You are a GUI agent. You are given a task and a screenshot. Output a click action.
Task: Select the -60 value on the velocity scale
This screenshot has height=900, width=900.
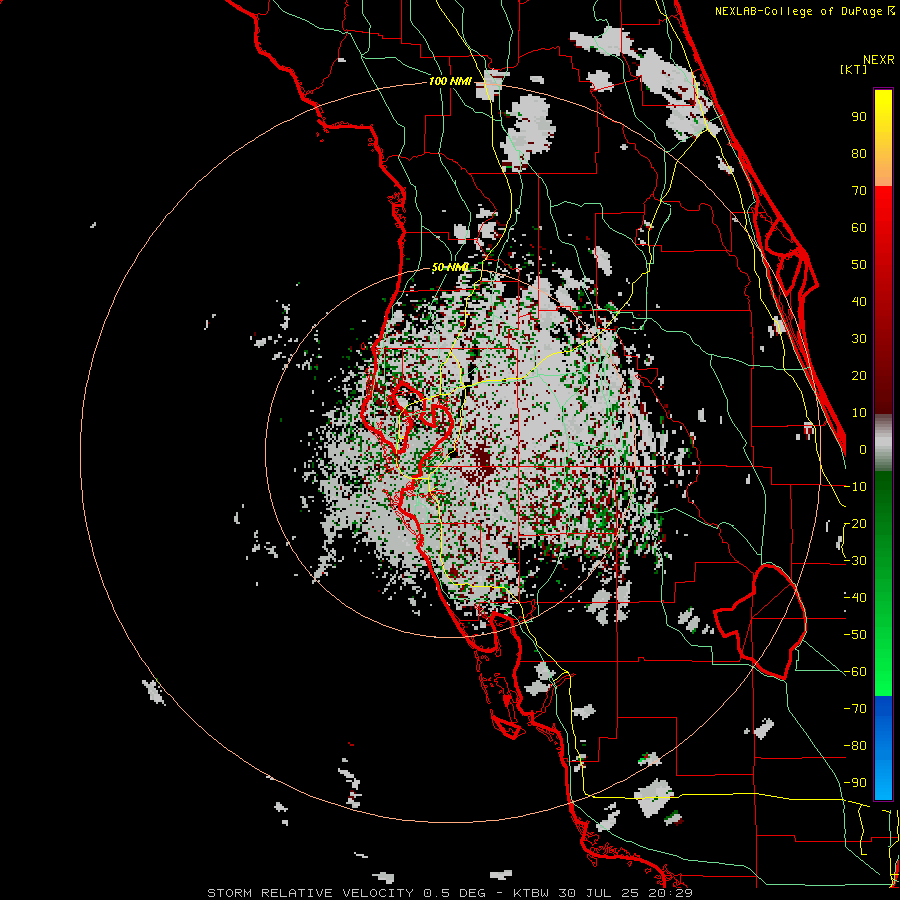coord(855,672)
